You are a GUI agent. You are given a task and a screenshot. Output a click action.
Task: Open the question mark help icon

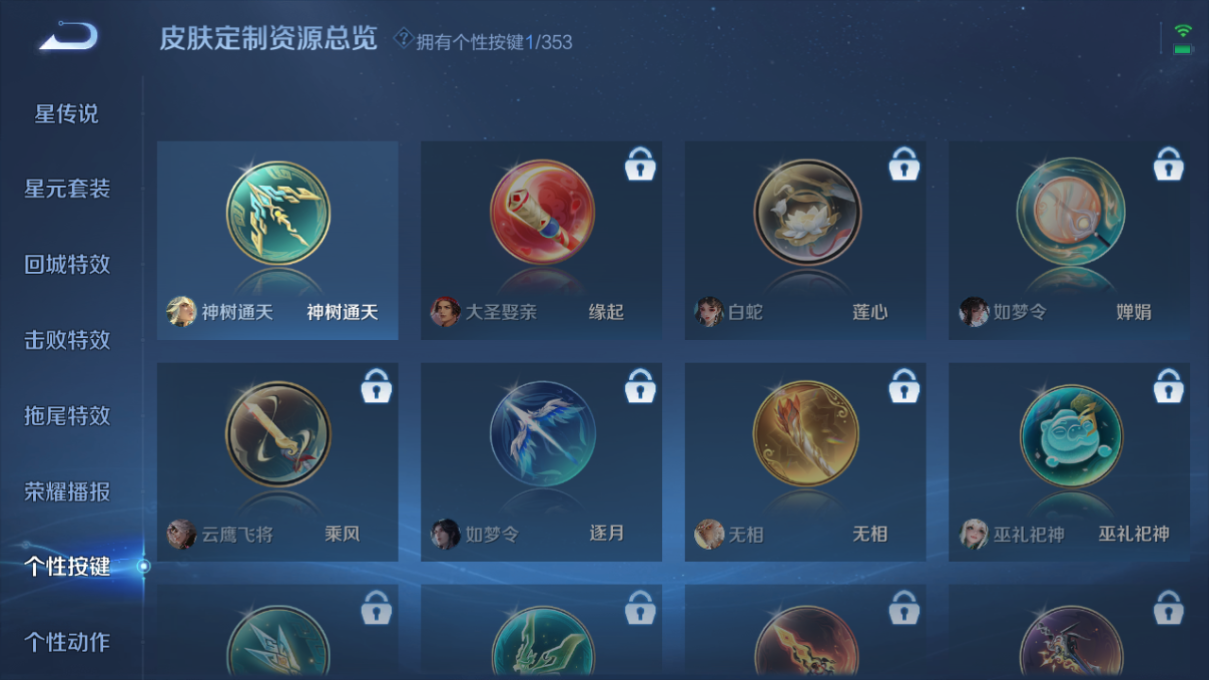pos(403,38)
